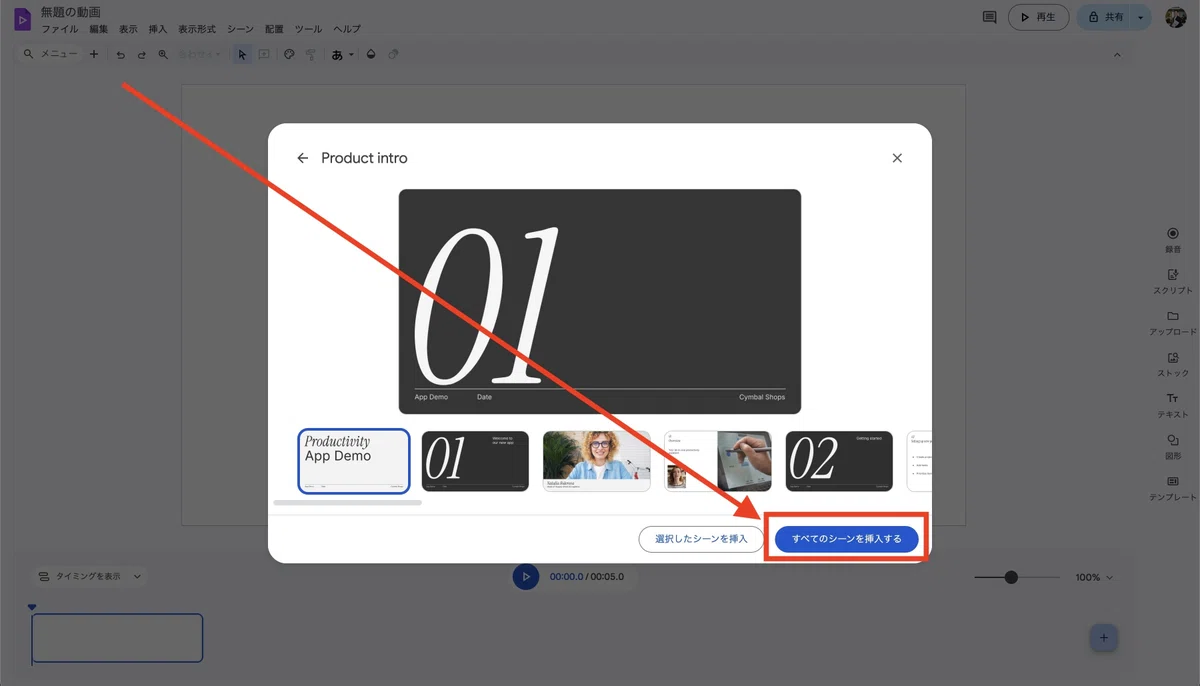Open the あ input tools dropdown
1200x686 pixels.
[x=343, y=55]
